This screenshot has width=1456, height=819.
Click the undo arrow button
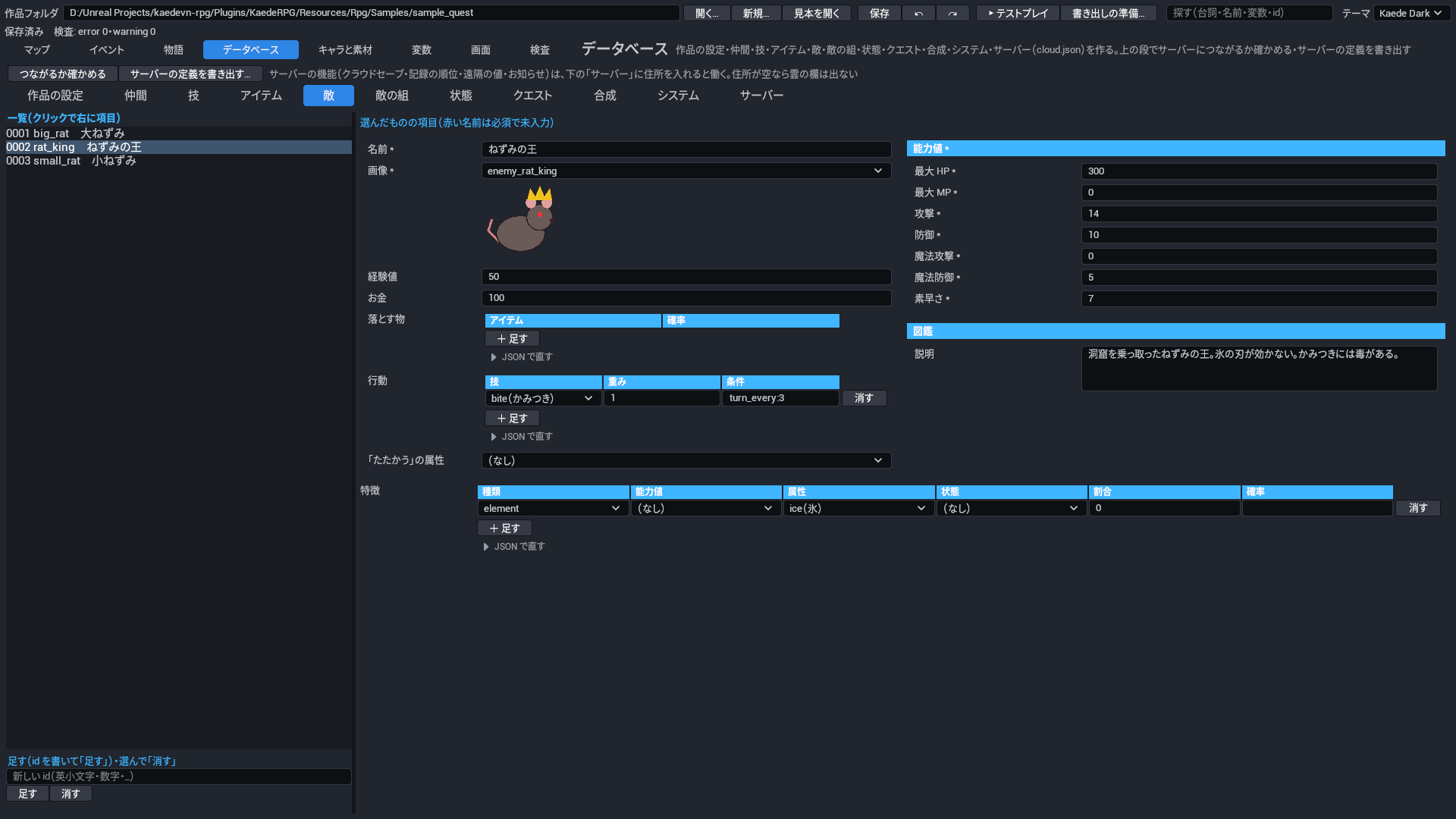pos(918,13)
